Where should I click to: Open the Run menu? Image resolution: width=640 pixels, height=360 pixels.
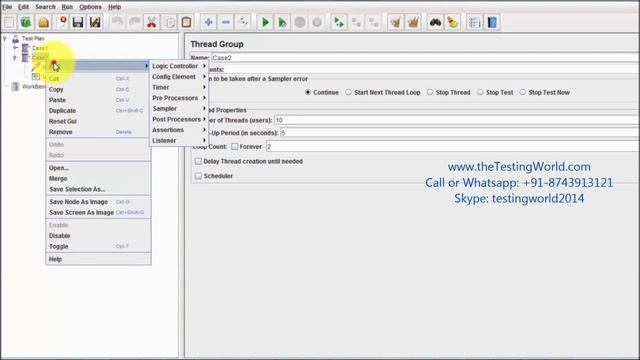[x=67, y=7]
